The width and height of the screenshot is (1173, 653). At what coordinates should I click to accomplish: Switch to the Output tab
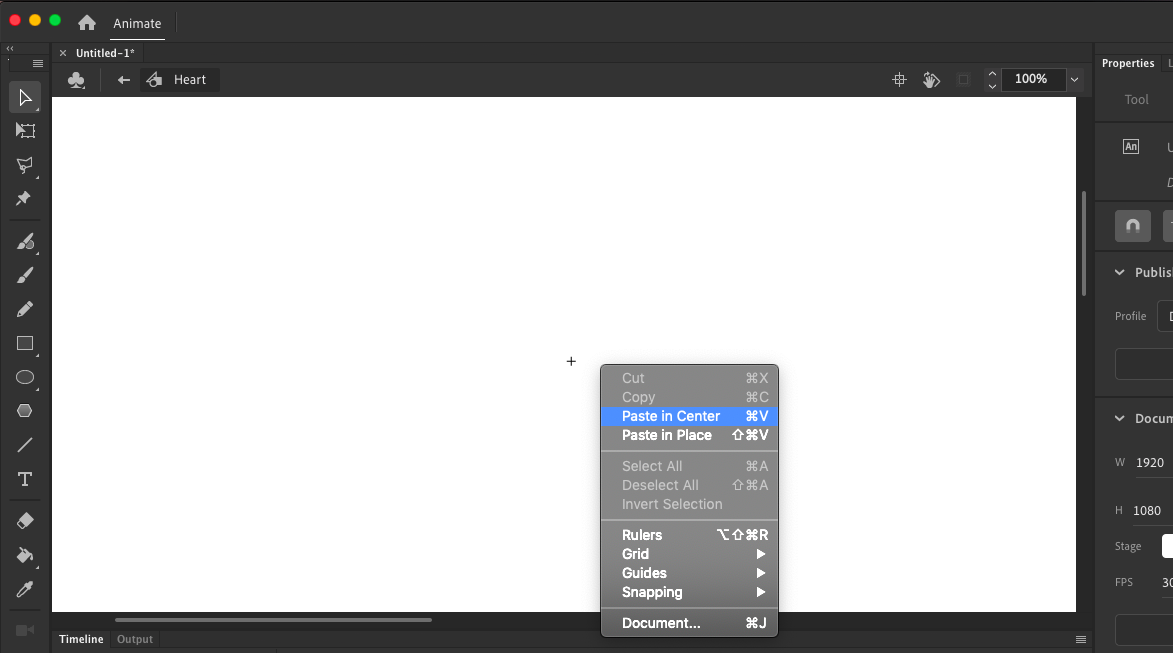(x=134, y=639)
